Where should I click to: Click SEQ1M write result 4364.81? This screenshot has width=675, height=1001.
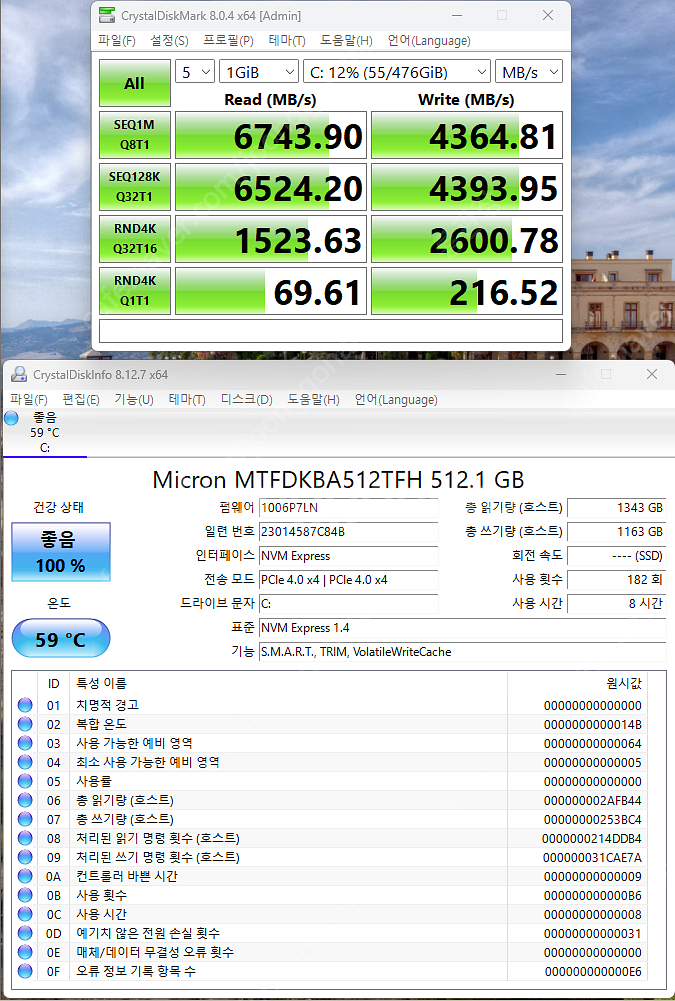467,135
